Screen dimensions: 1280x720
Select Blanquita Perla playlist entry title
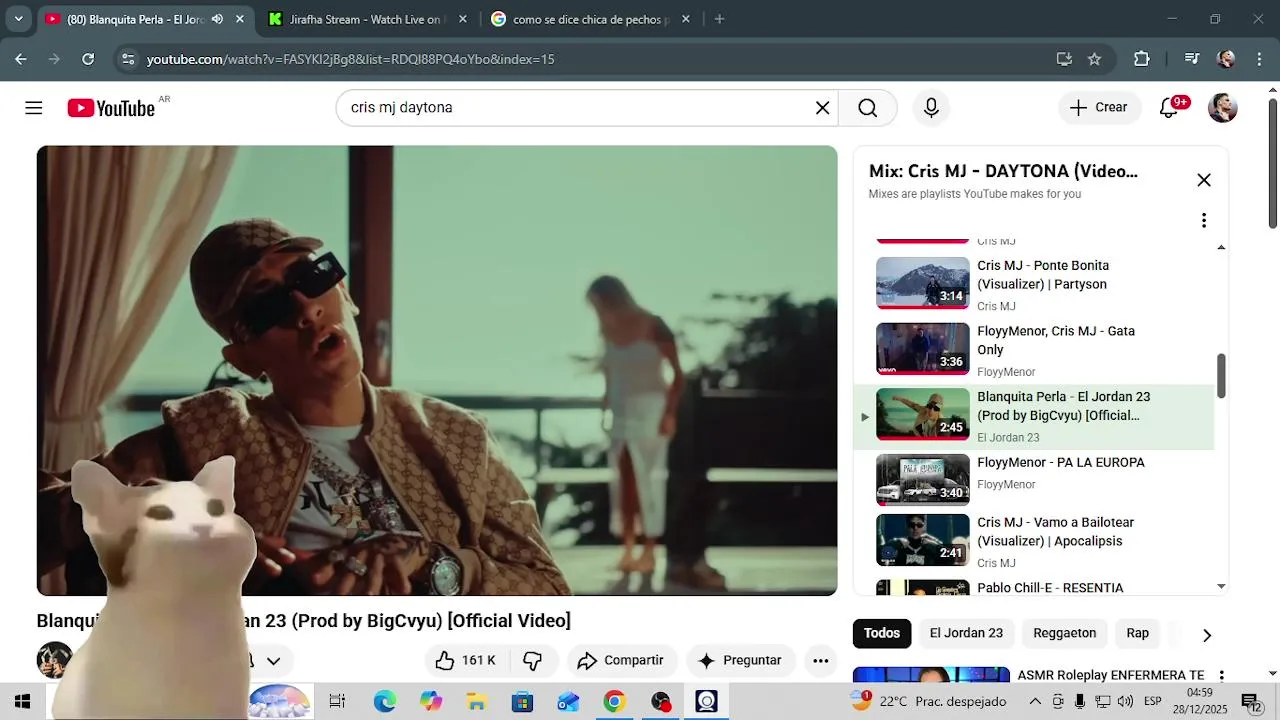pos(1064,406)
